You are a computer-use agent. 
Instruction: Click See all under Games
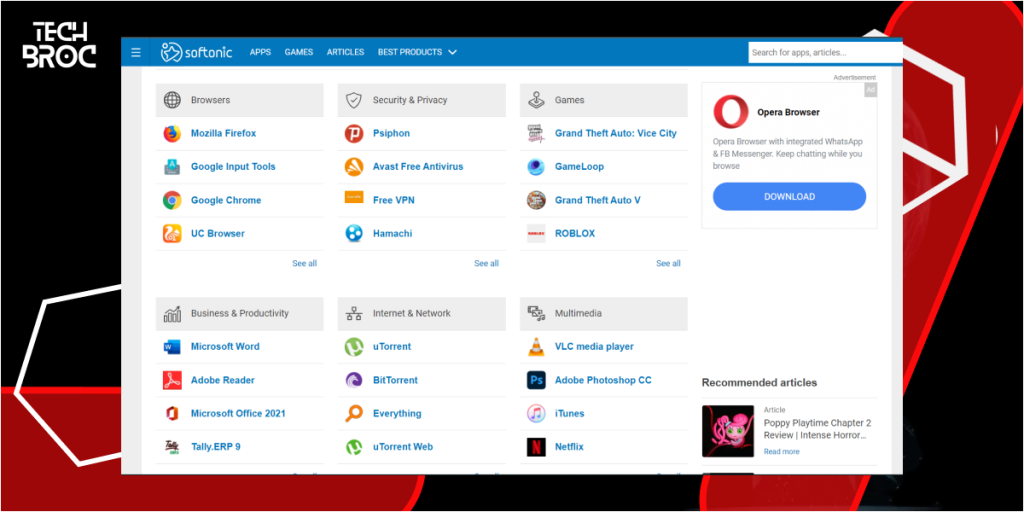click(x=668, y=263)
